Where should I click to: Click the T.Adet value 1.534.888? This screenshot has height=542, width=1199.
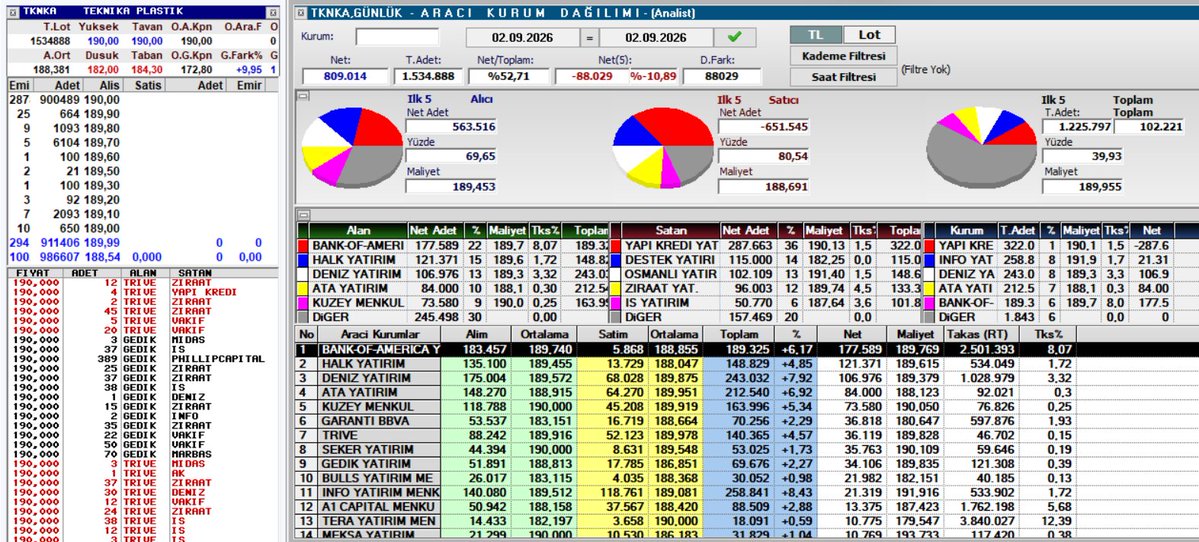pyautogui.click(x=429, y=76)
